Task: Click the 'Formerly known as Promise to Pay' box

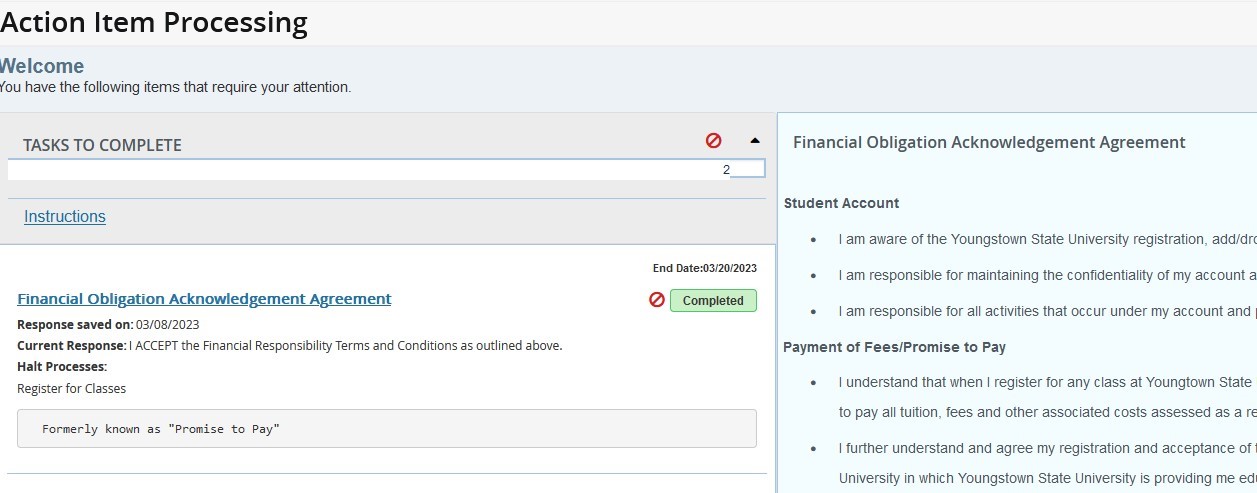Action: tap(386, 429)
